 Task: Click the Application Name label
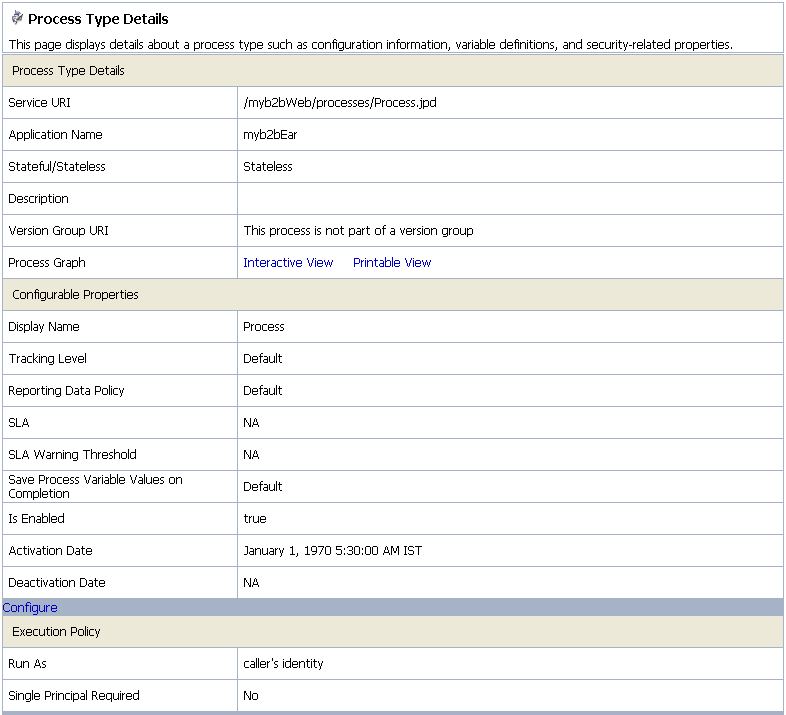[x=55, y=135]
